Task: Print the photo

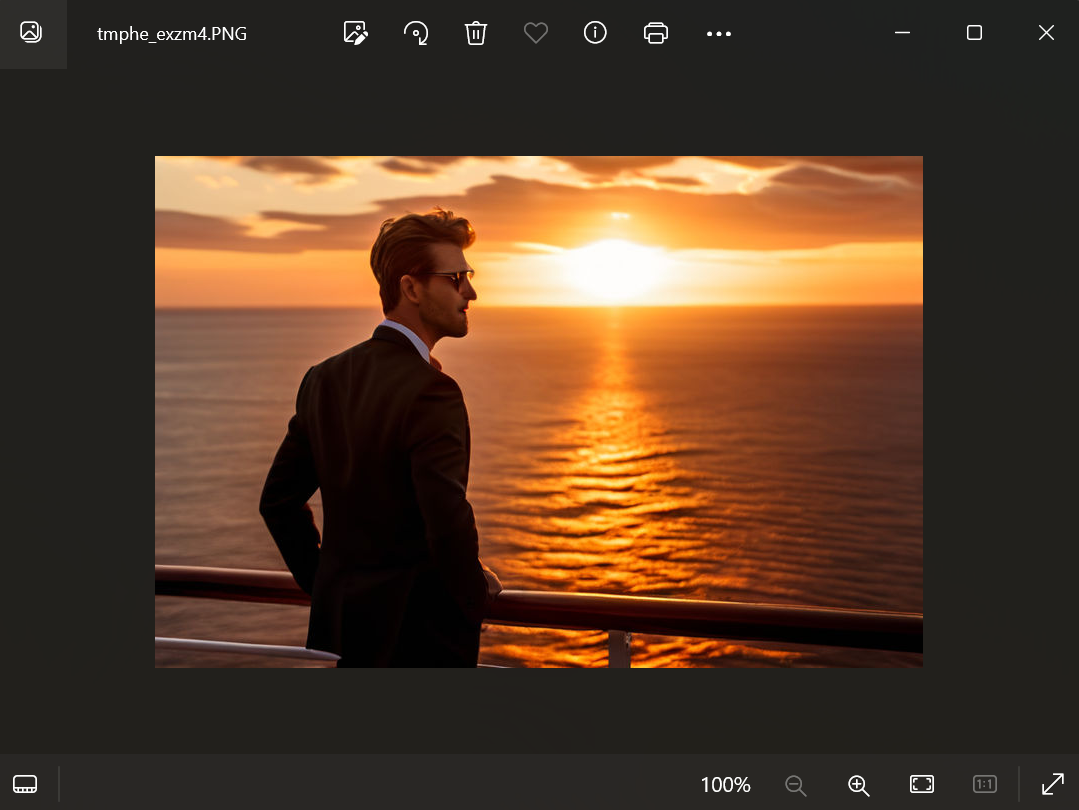Action: pyautogui.click(x=656, y=33)
